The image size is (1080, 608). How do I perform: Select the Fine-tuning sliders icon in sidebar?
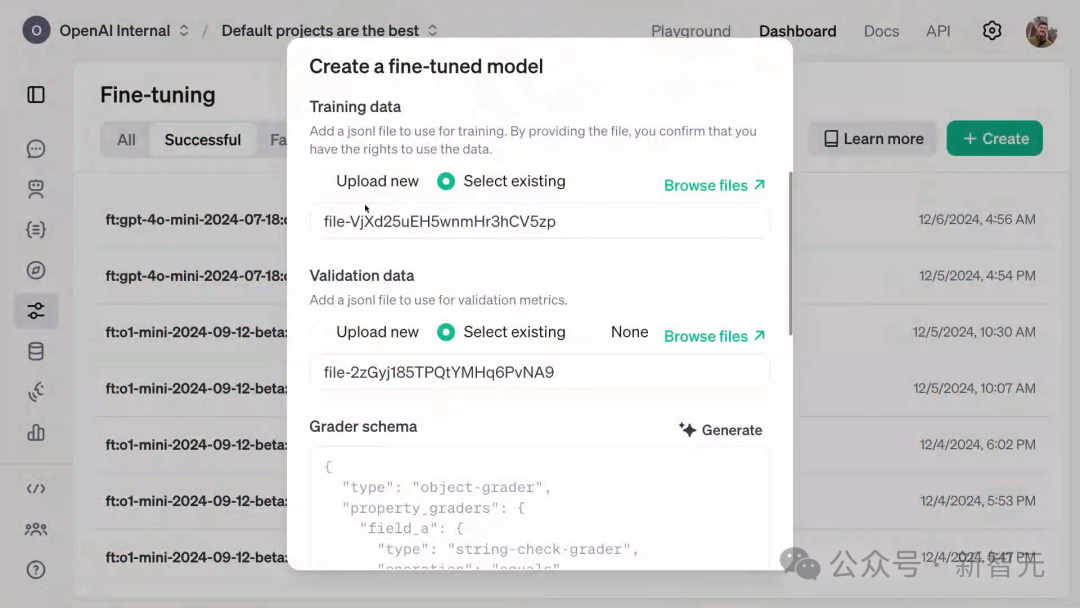(36, 311)
